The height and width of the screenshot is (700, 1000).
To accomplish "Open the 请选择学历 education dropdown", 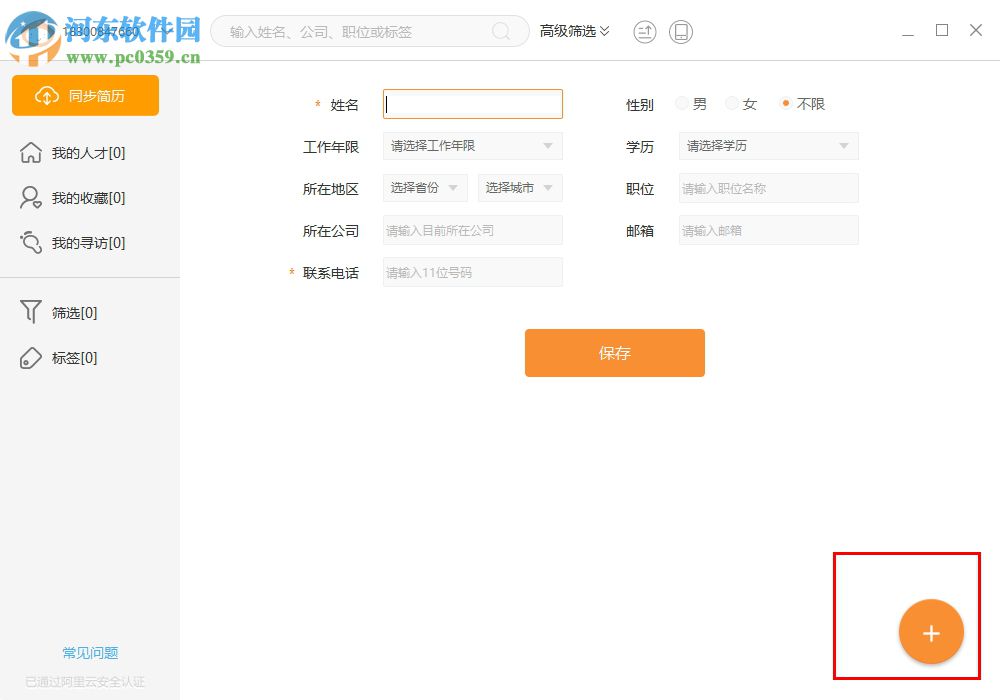I will coord(768,146).
